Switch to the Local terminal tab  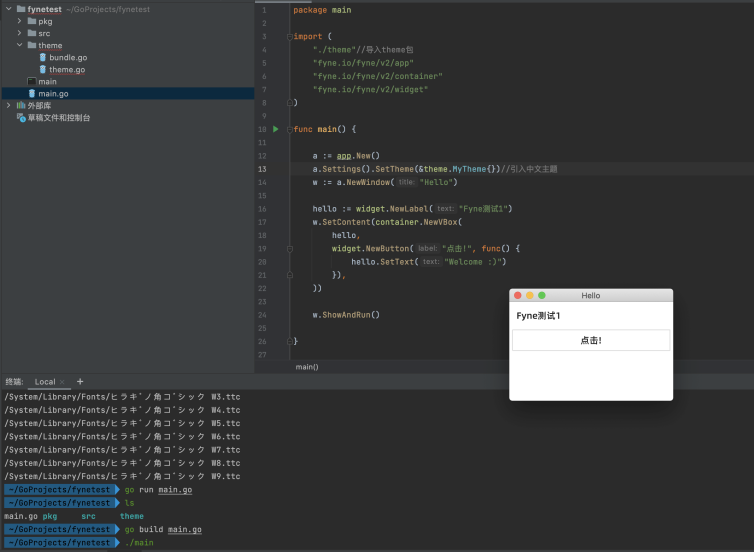(x=45, y=382)
